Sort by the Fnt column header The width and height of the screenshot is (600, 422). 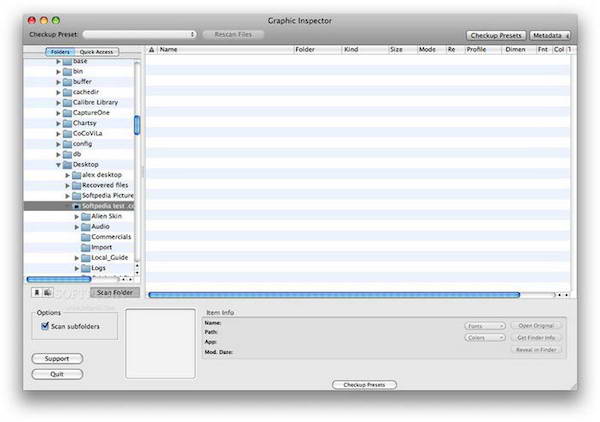coord(543,50)
